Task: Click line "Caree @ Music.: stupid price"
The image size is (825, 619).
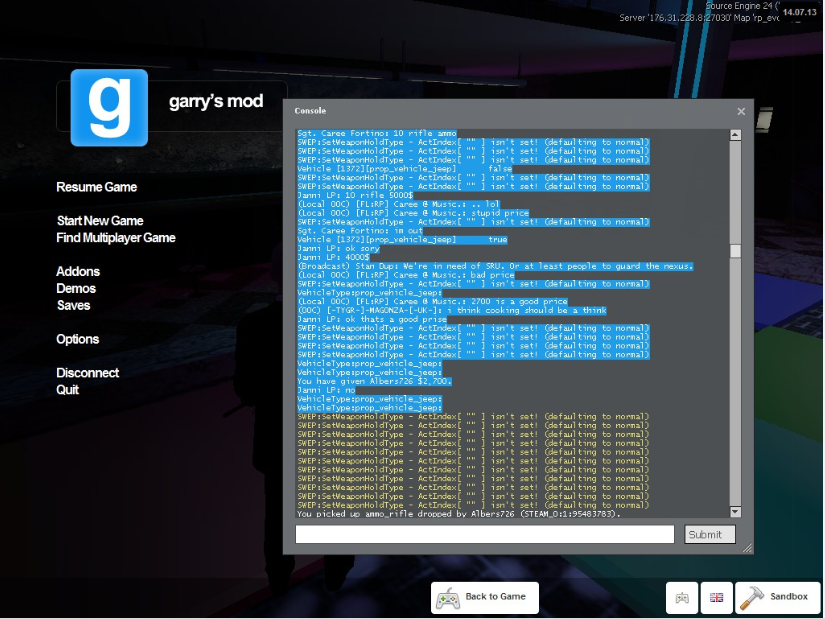Action: (413, 213)
